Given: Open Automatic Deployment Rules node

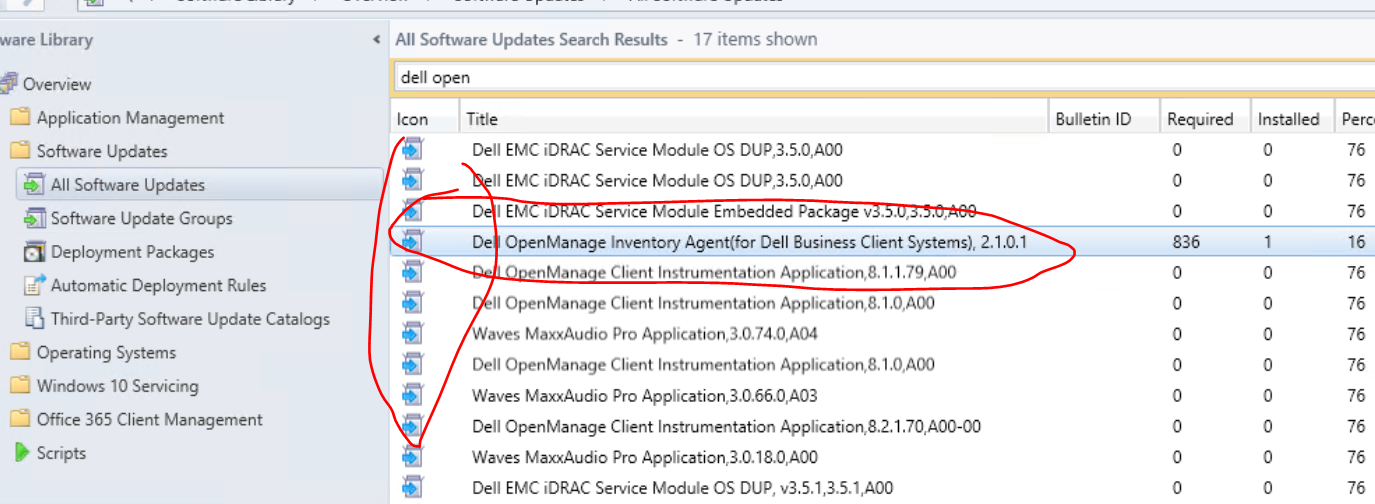Looking at the screenshot, I should point(159,285).
